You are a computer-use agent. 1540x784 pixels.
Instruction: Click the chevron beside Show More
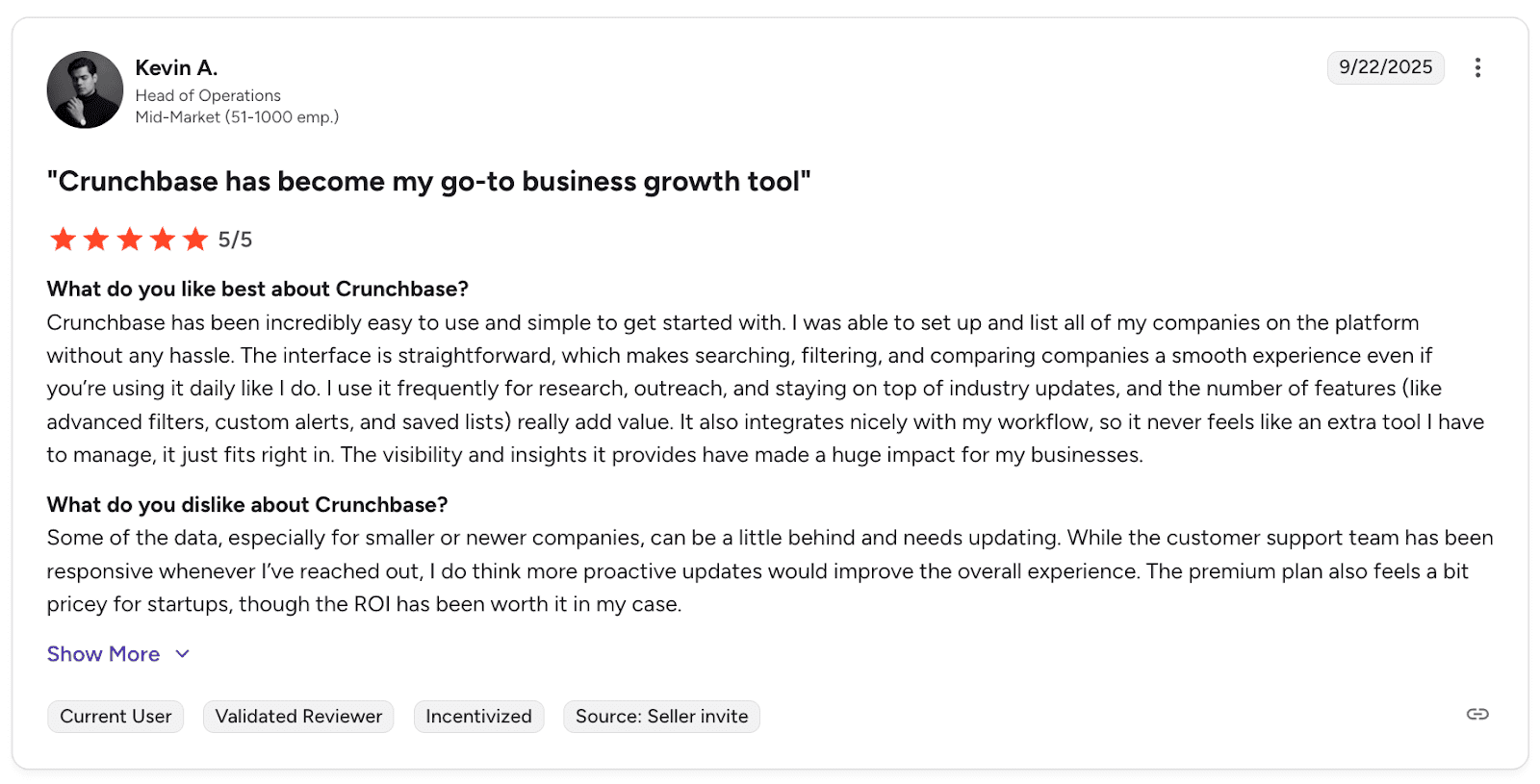[x=183, y=654]
